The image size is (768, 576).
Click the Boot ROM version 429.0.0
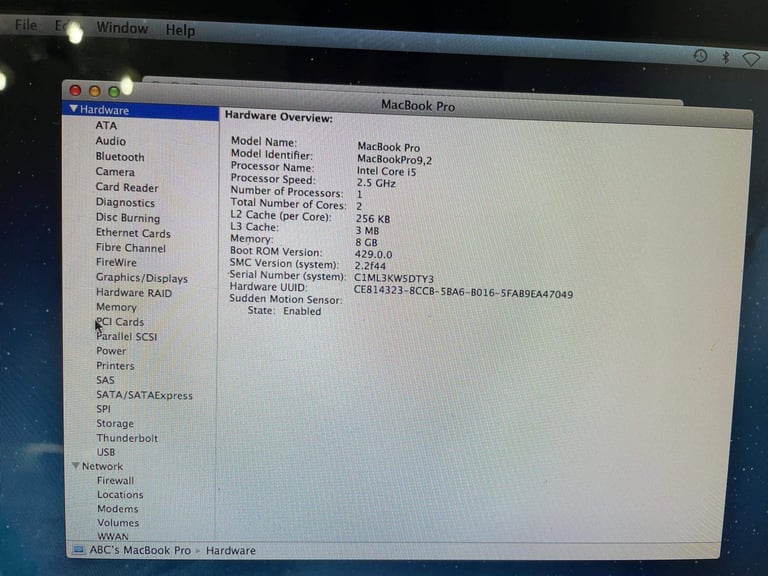(x=374, y=255)
